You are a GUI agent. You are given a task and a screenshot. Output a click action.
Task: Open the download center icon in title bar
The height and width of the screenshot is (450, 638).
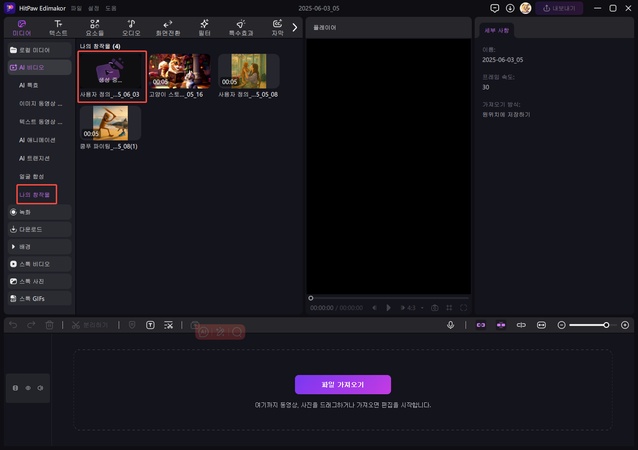click(510, 8)
